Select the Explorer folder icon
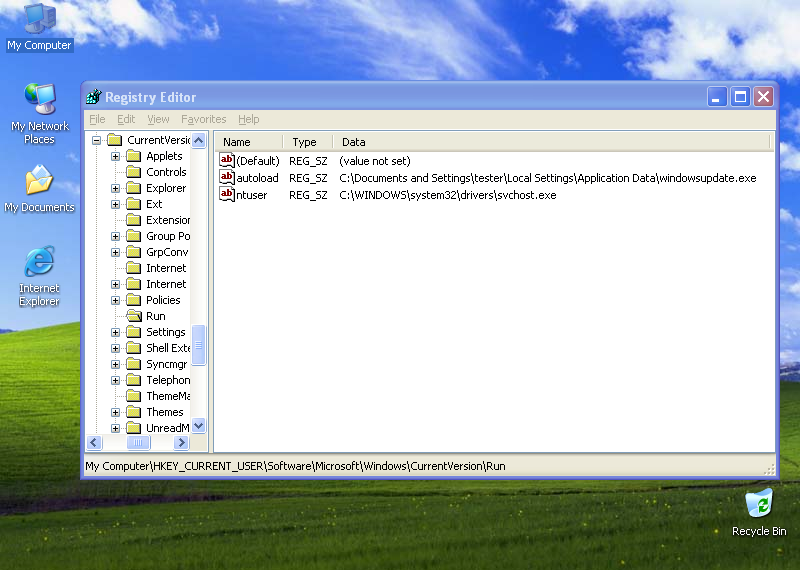The width and height of the screenshot is (800, 570). point(134,188)
